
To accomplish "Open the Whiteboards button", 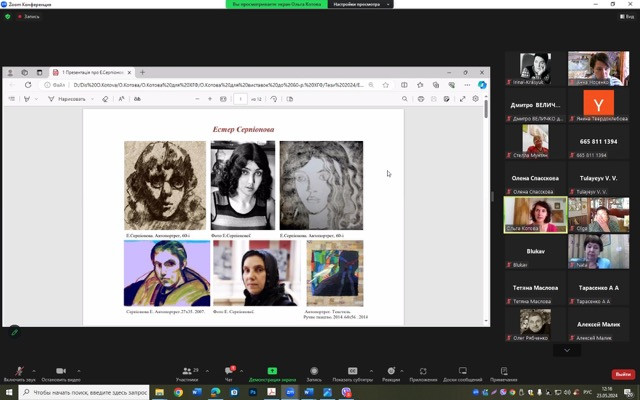I will [462, 372].
